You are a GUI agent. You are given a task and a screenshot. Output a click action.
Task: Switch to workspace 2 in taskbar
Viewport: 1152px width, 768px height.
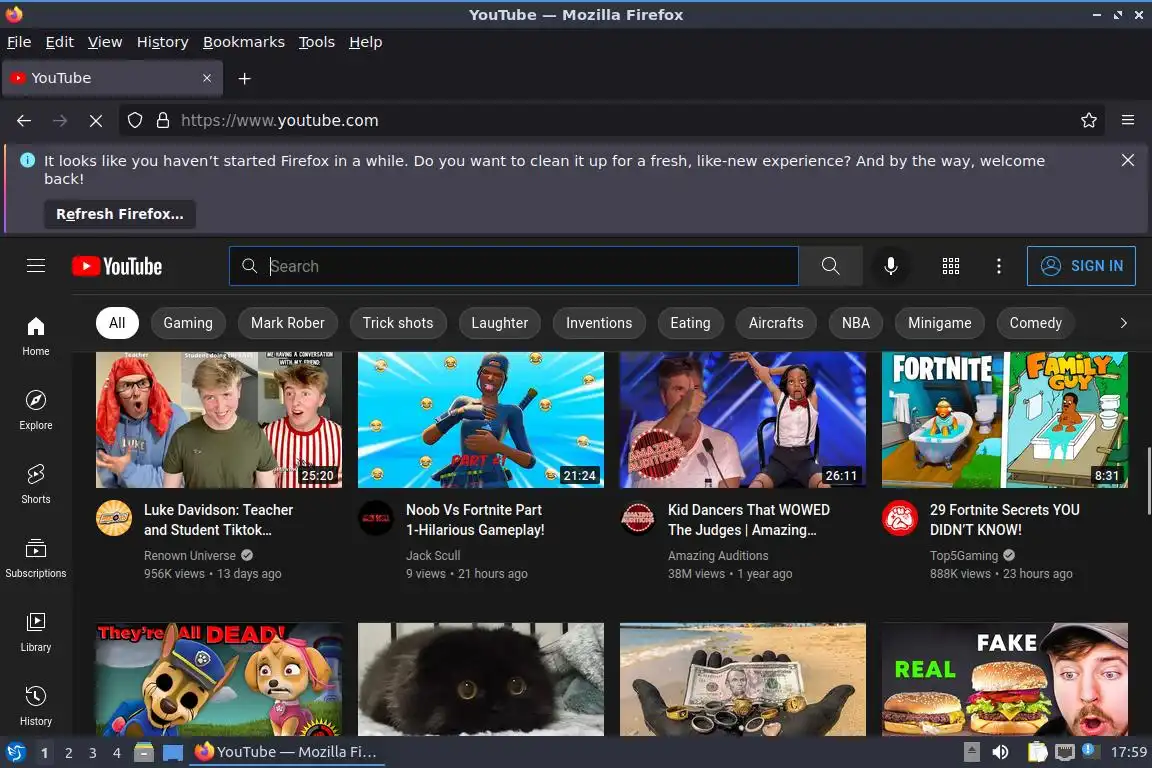pos(68,753)
